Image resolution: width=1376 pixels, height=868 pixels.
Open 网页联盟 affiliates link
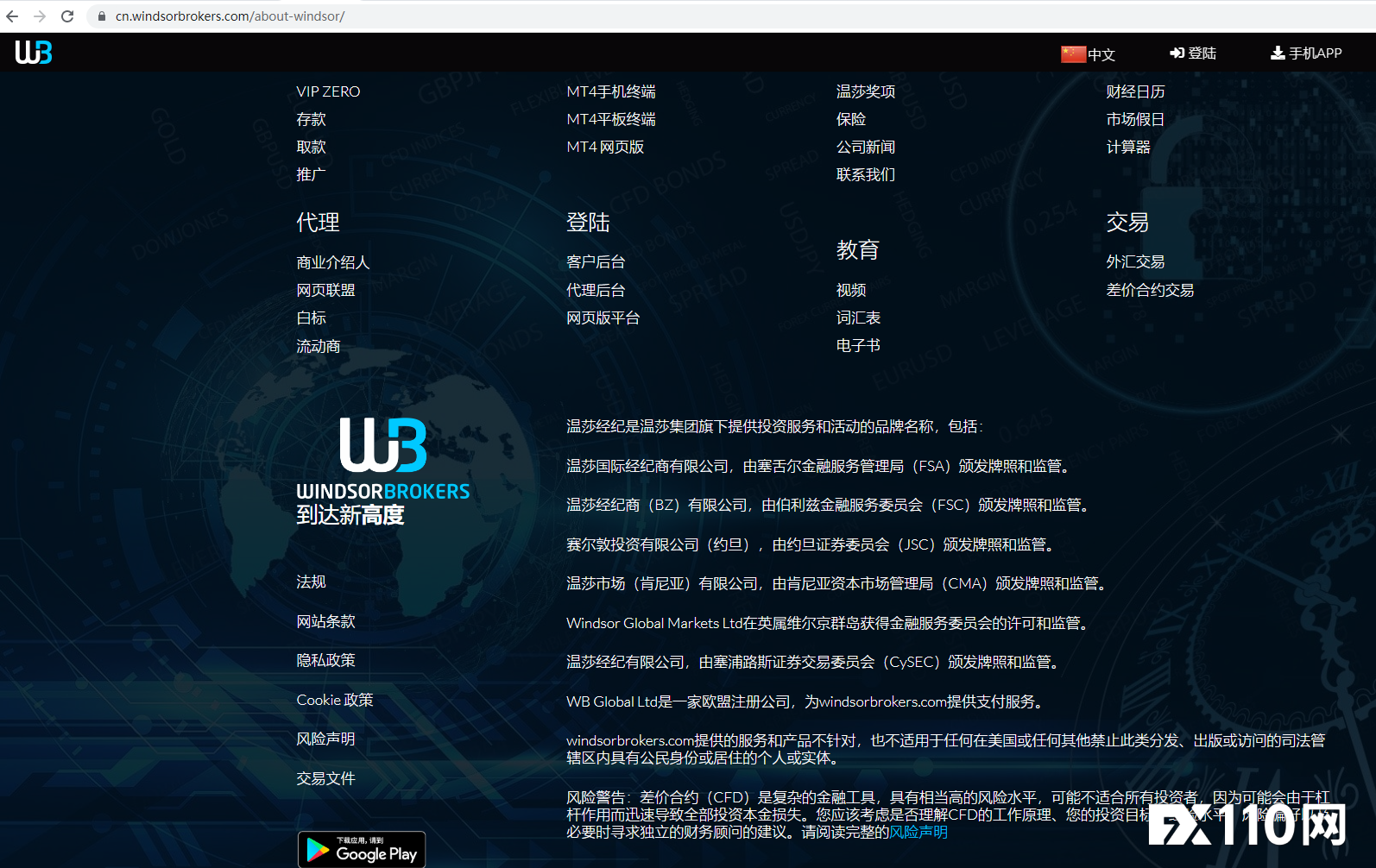326,290
